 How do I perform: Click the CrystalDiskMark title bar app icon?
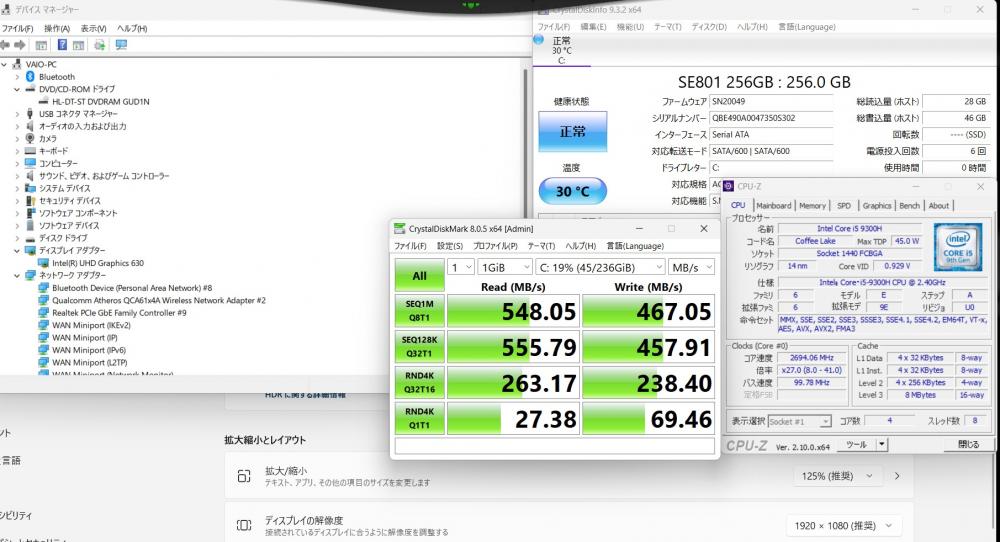pos(399,228)
